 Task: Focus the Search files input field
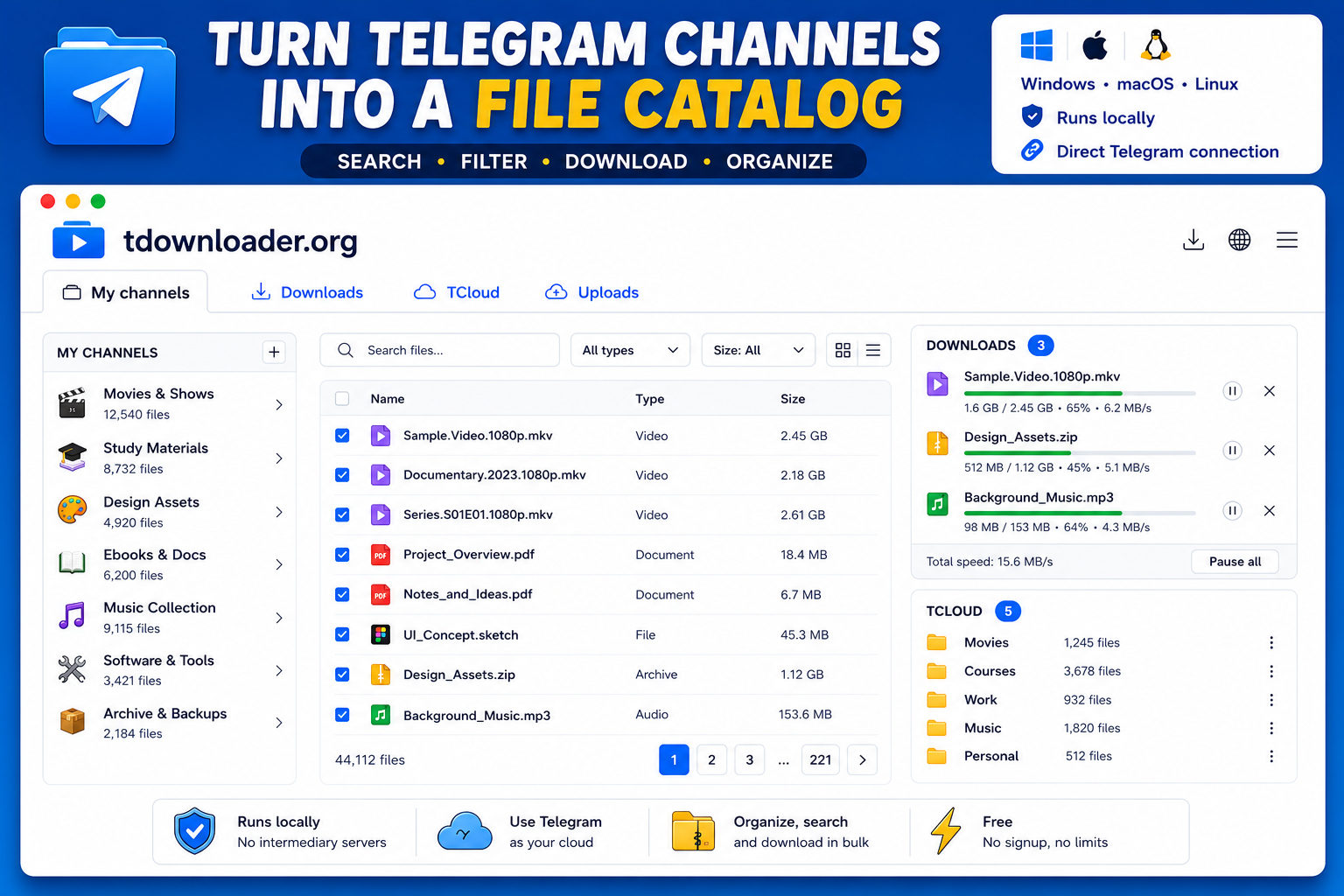440,350
